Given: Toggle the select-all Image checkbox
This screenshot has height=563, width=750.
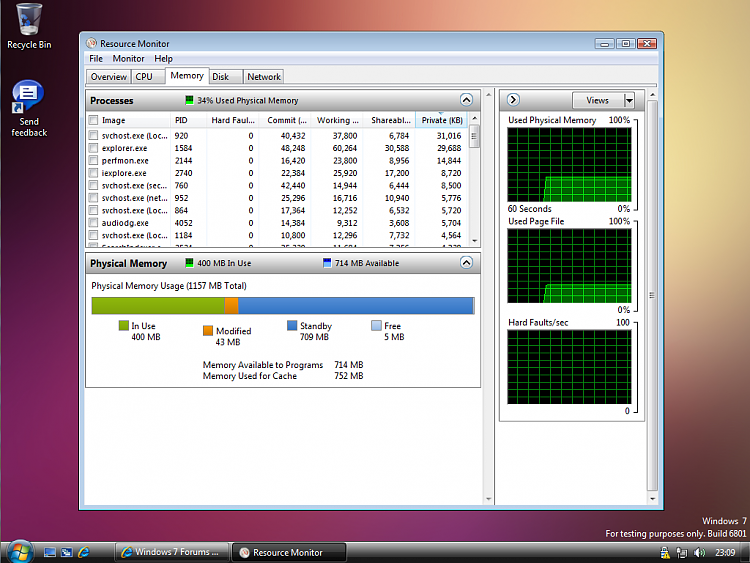Looking at the screenshot, I should [x=93, y=120].
